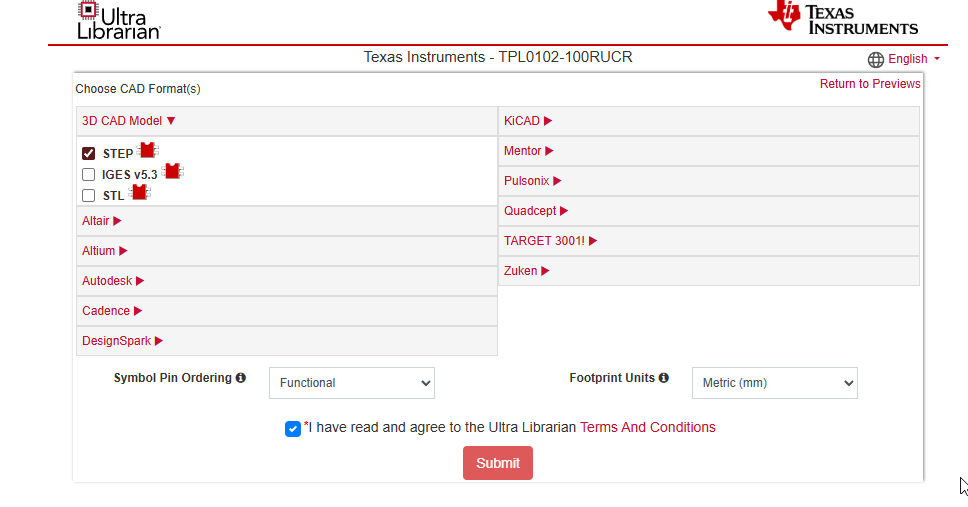
Task: Expand the Altium format section
Action: 287,251
